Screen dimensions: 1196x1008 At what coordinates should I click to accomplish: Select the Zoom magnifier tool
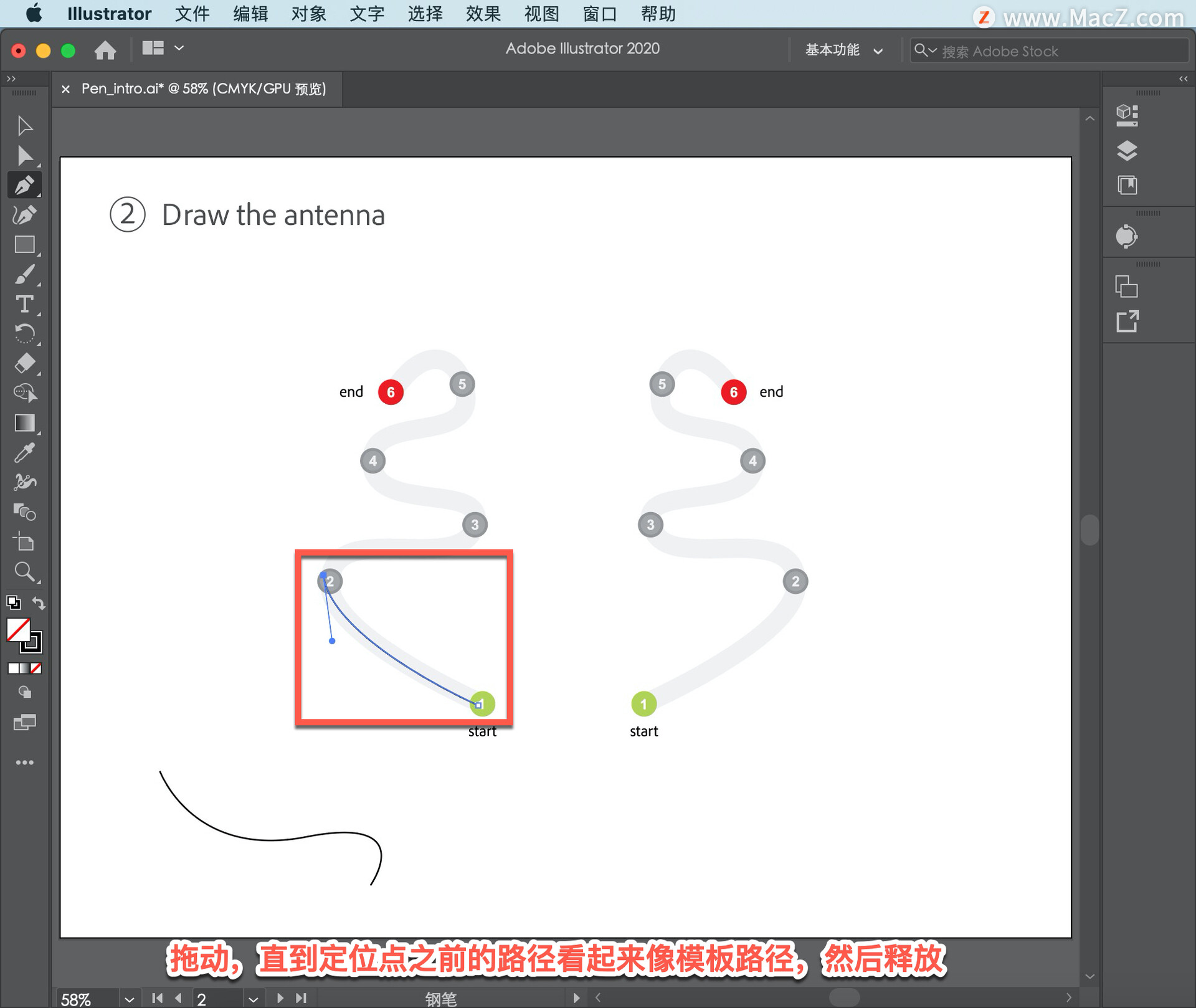[x=25, y=571]
